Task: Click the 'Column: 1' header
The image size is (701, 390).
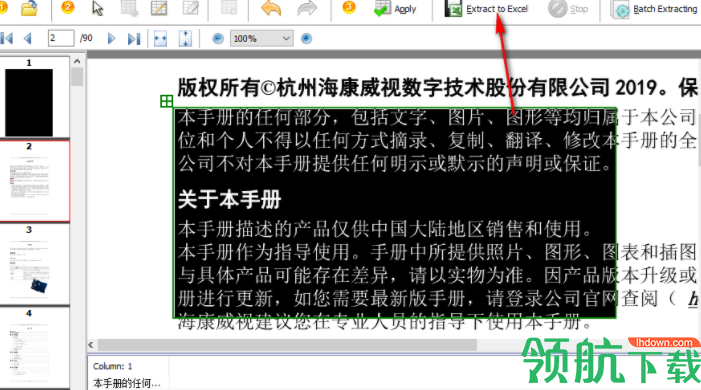Action: 113,366
